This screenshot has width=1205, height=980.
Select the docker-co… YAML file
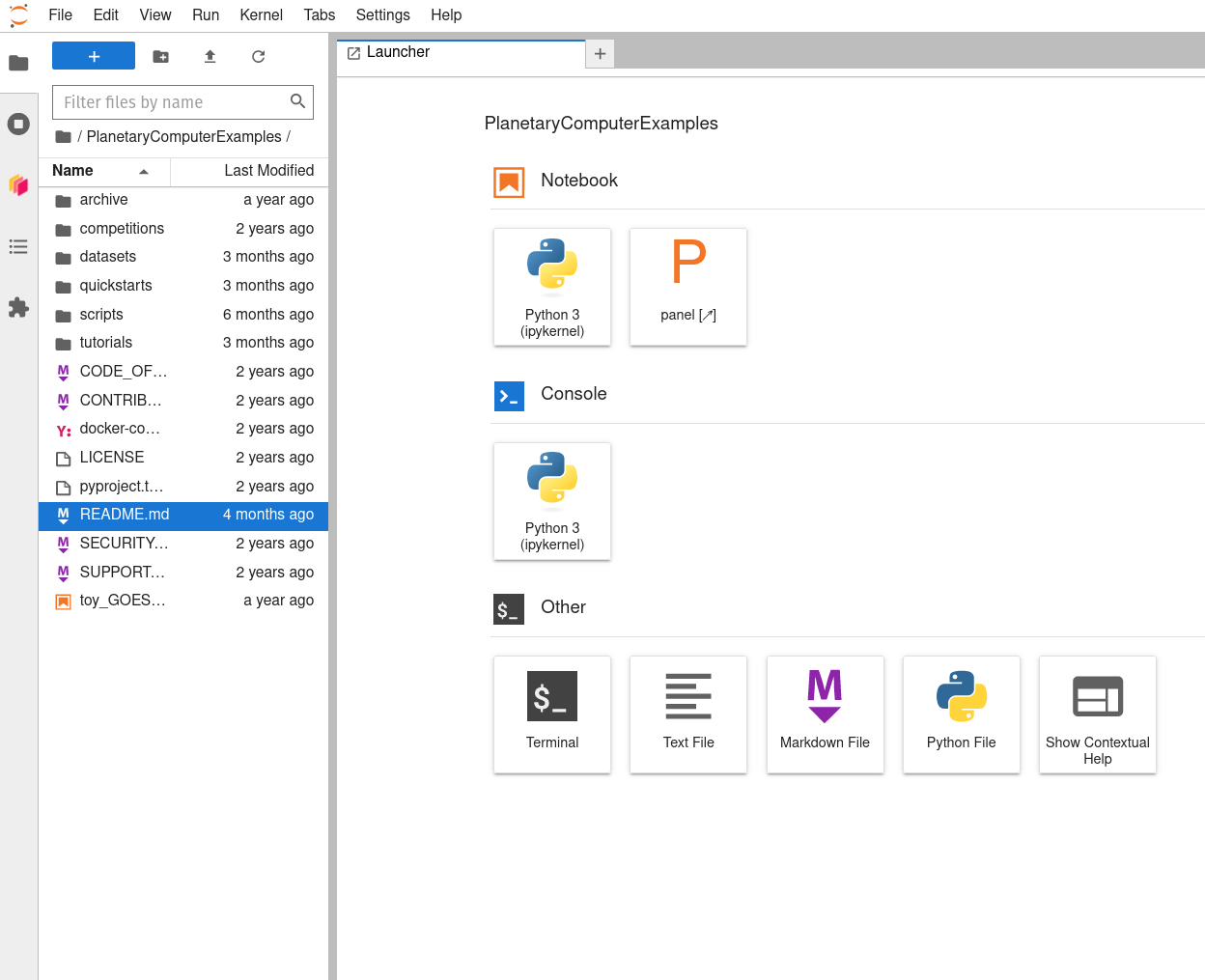coord(183,429)
